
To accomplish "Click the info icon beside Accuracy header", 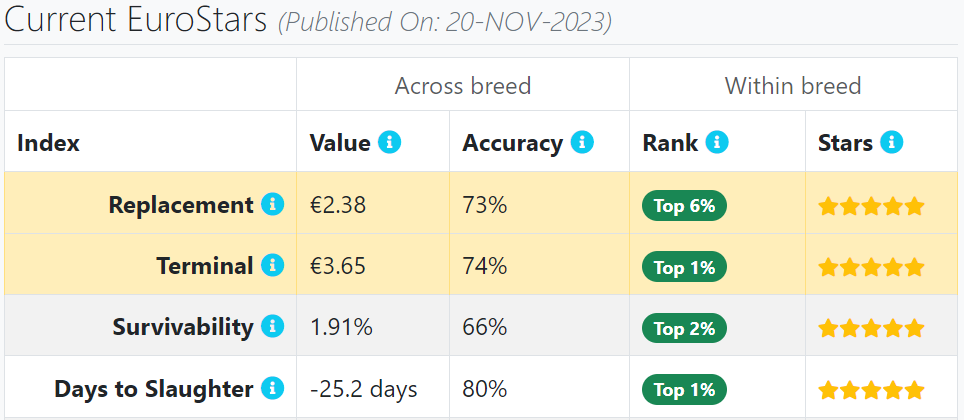I will point(582,142).
